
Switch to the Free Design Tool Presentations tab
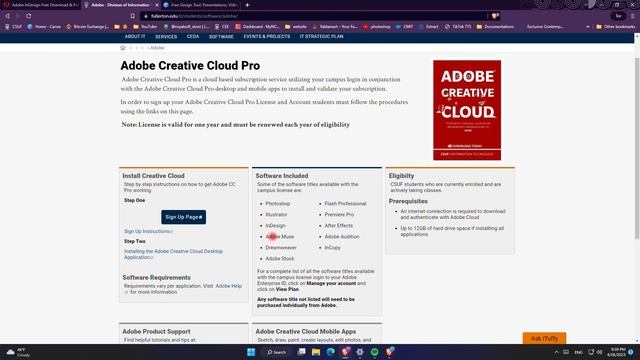coord(200,5)
